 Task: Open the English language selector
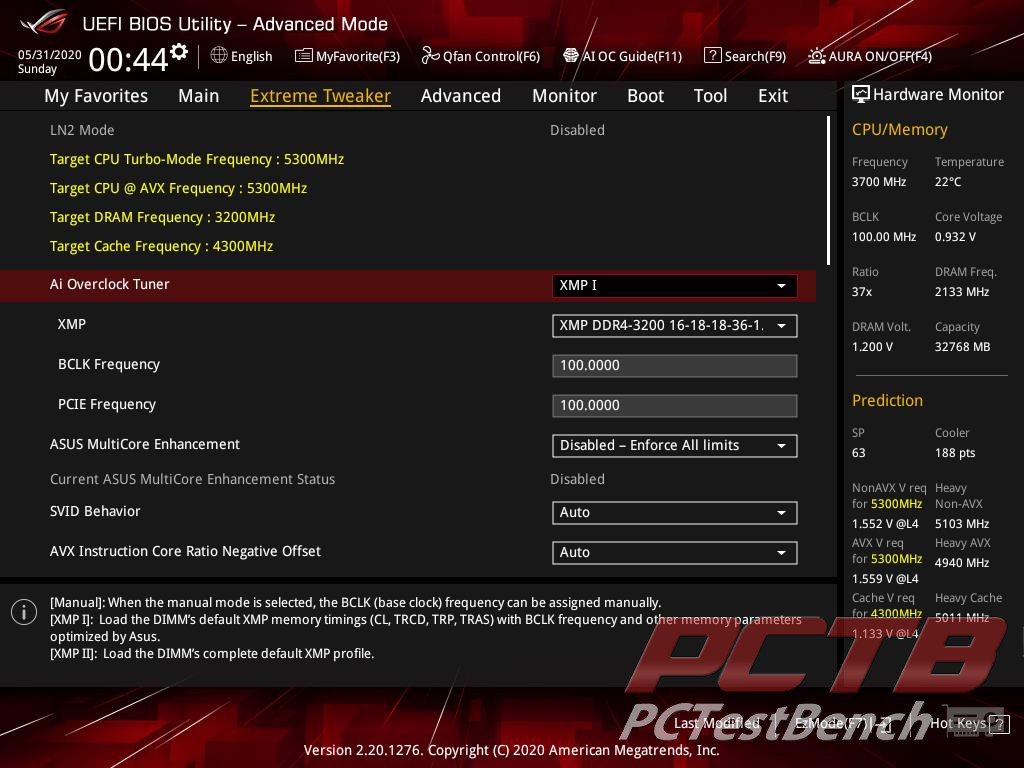(x=242, y=56)
